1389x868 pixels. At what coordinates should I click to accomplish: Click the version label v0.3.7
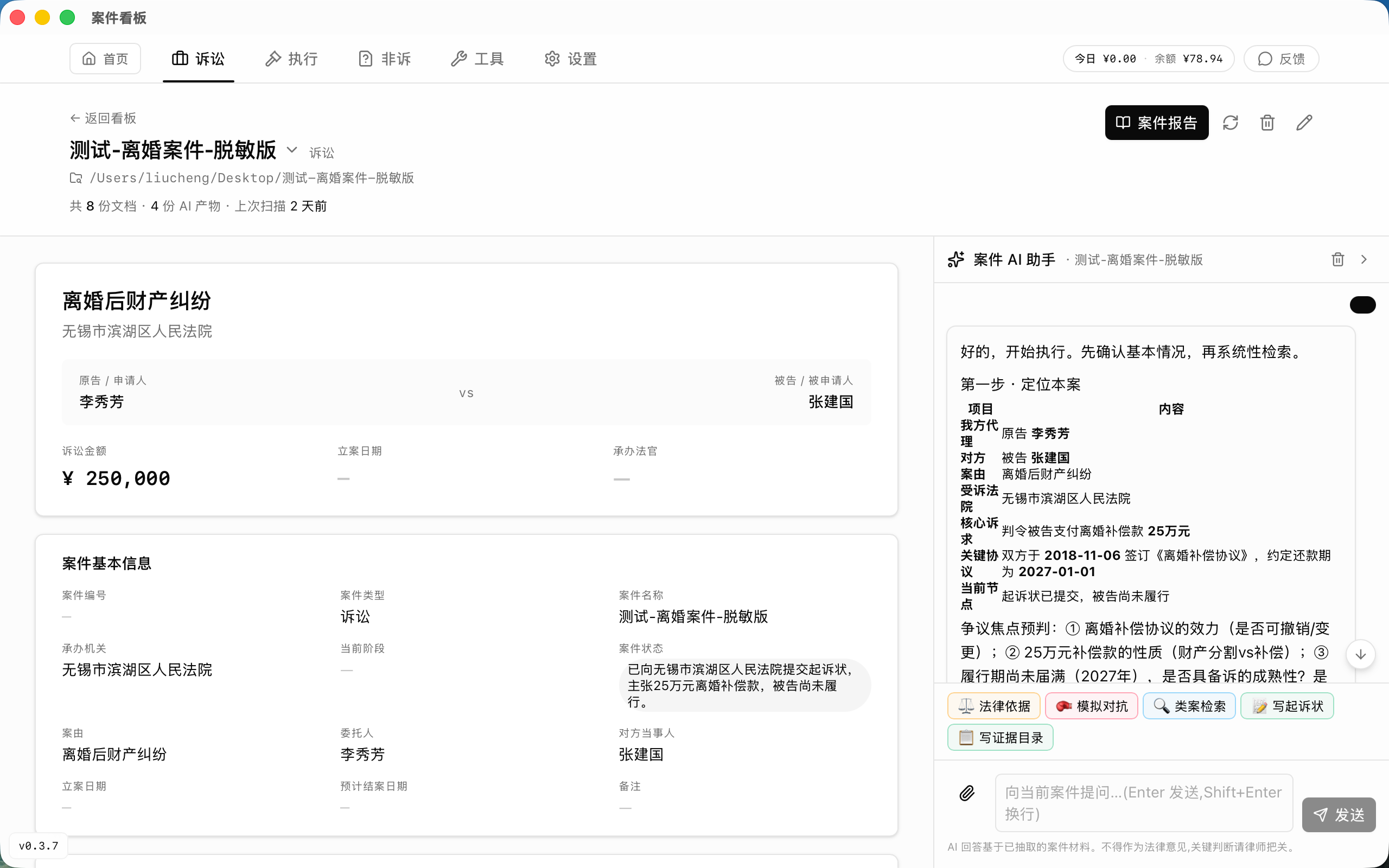39,846
